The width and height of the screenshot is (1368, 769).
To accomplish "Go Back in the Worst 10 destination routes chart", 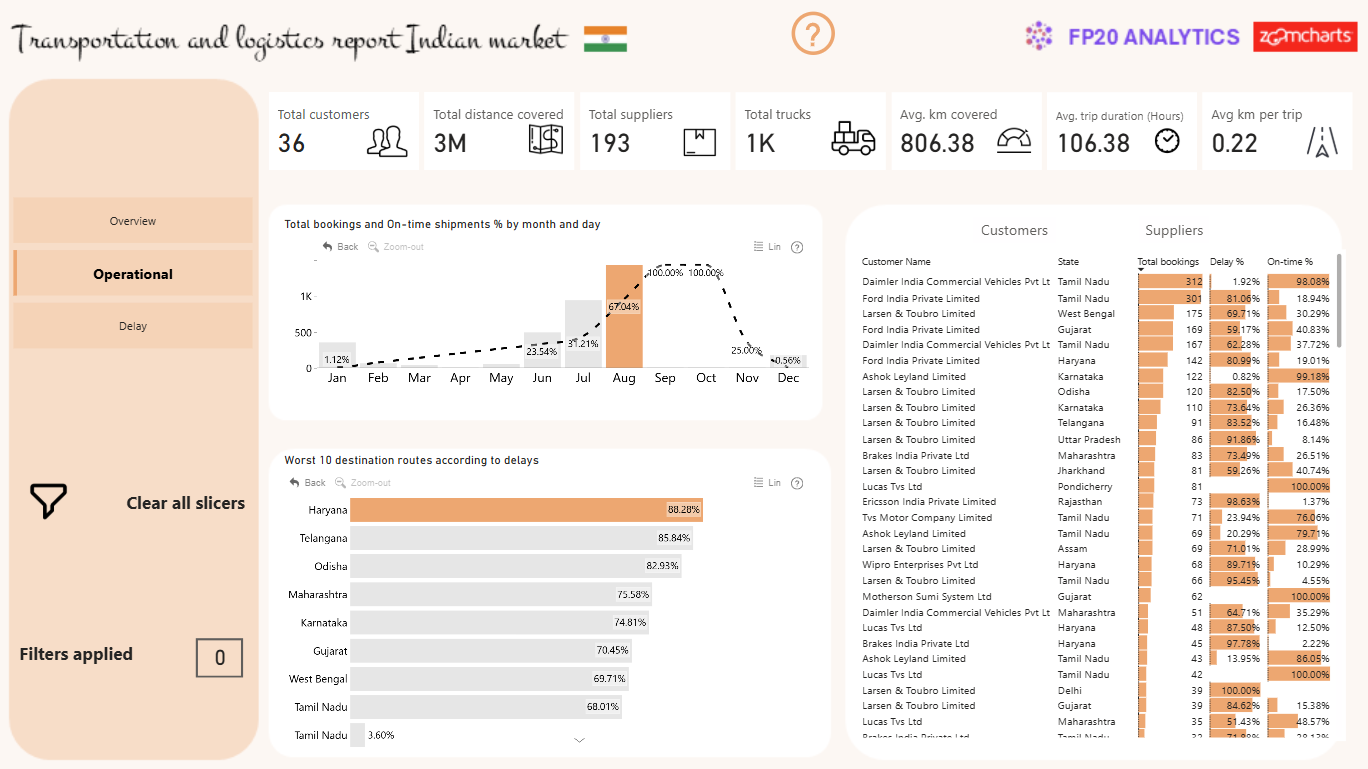I will point(307,483).
